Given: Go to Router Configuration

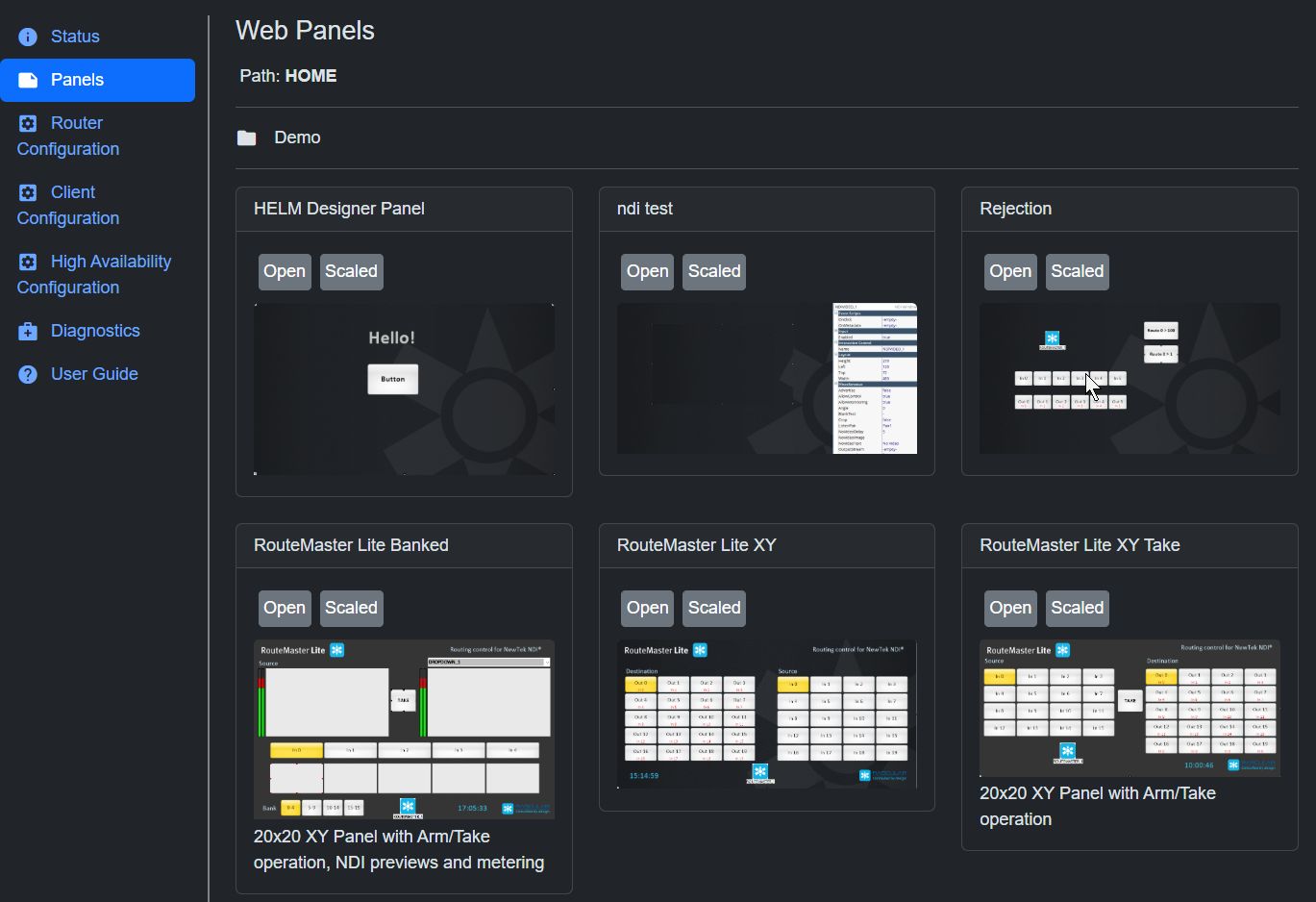Looking at the screenshot, I should coord(97,136).
